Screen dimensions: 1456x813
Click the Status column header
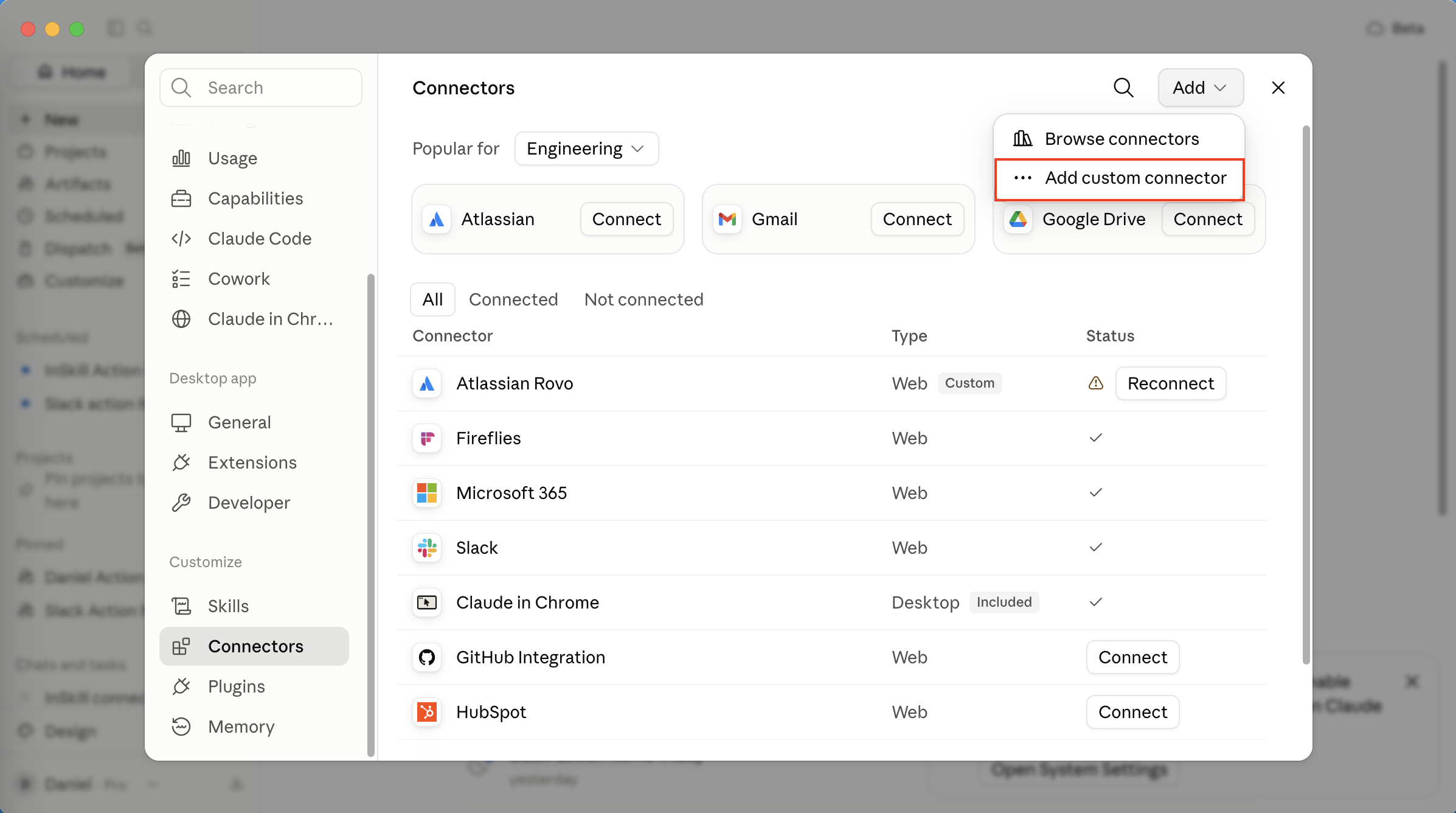pyautogui.click(x=1110, y=336)
